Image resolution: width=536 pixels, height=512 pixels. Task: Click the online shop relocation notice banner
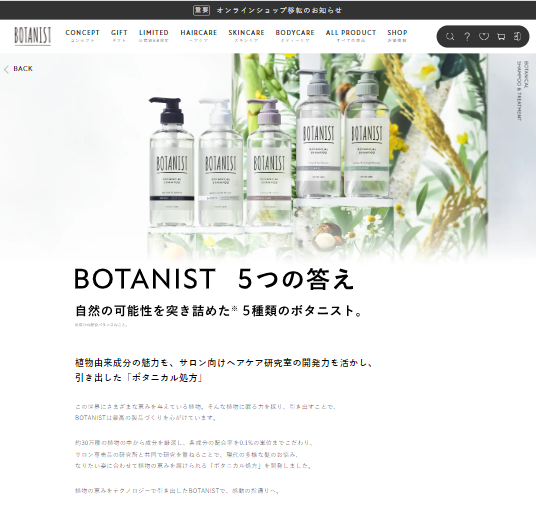point(268,10)
